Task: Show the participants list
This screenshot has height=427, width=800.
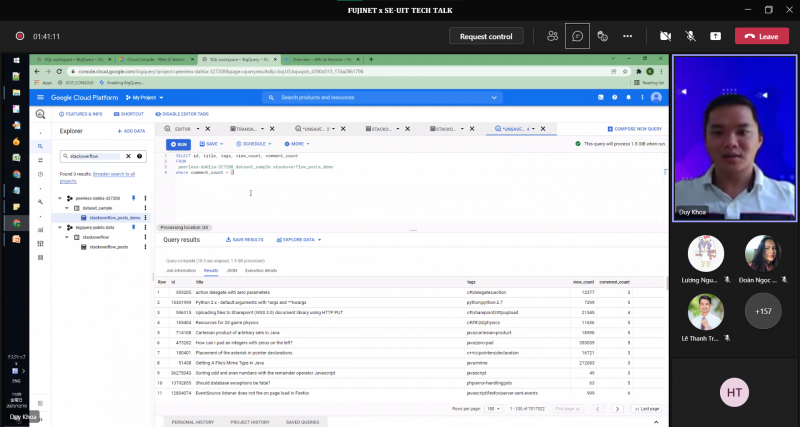Action: point(552,36)
